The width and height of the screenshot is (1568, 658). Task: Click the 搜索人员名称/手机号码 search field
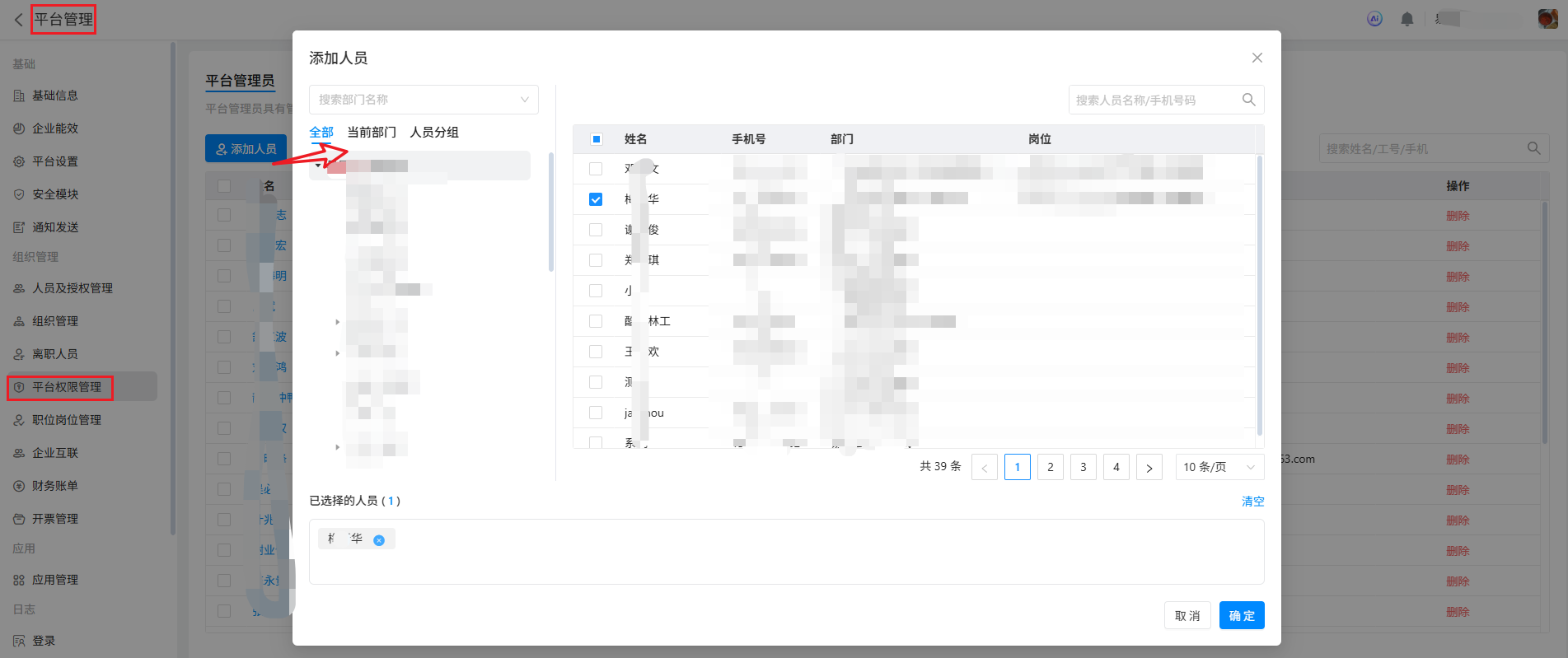[1154, 100]
